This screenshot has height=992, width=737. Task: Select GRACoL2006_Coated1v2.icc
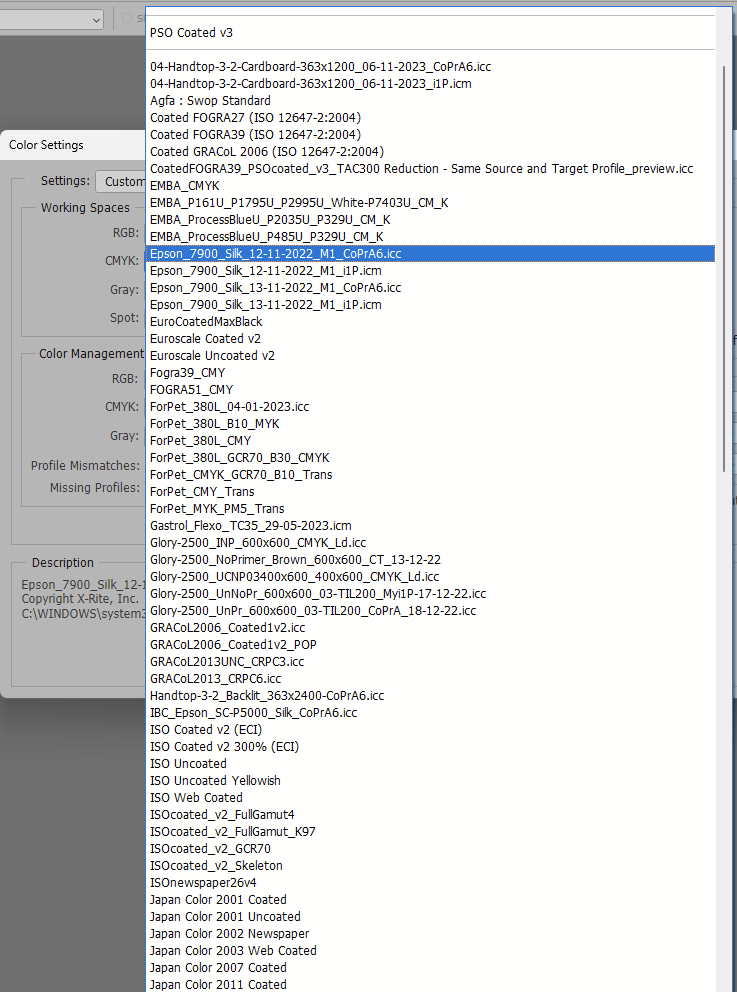[430, 628]
